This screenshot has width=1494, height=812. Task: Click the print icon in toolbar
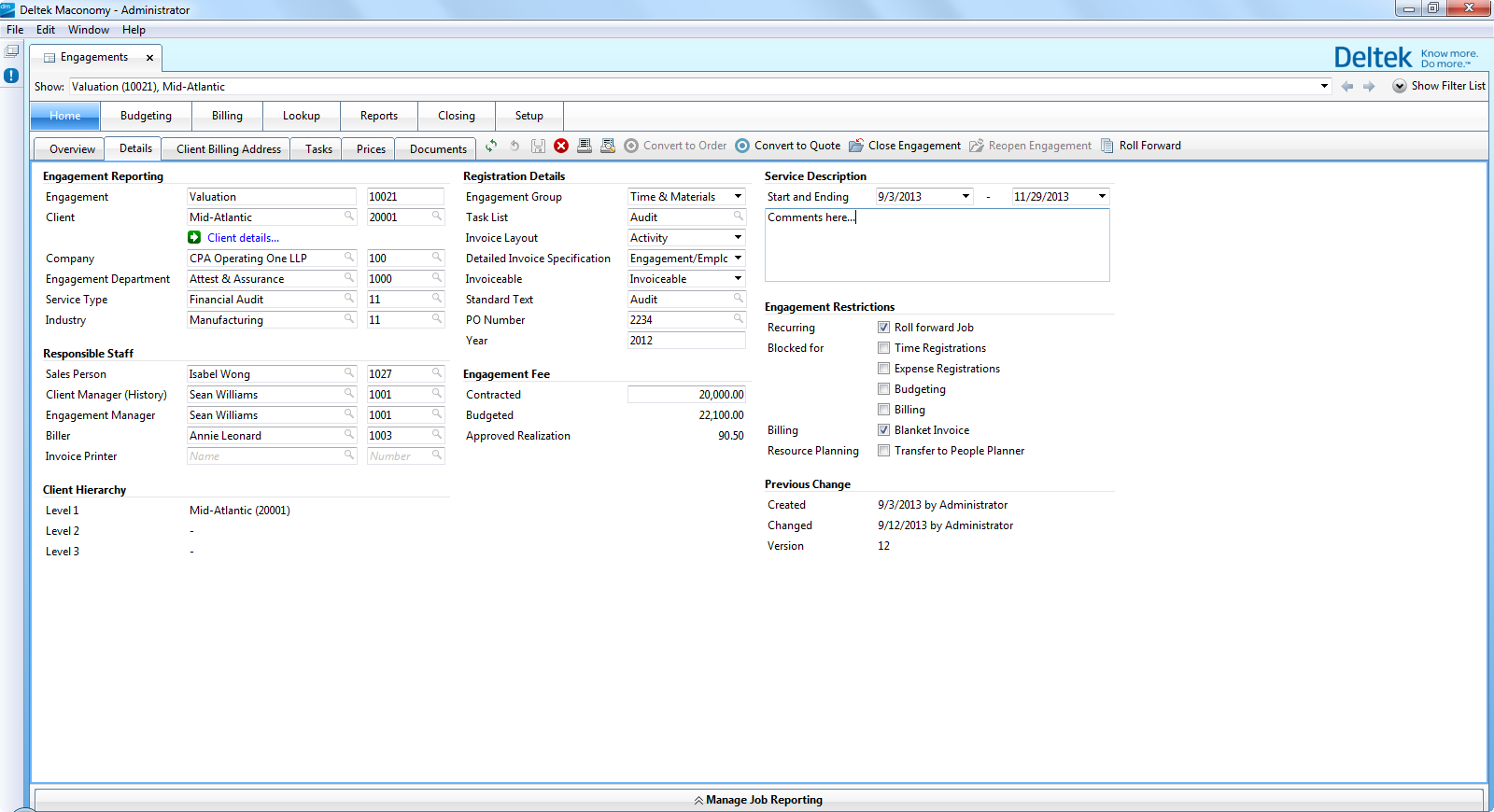tap(585, 146)
